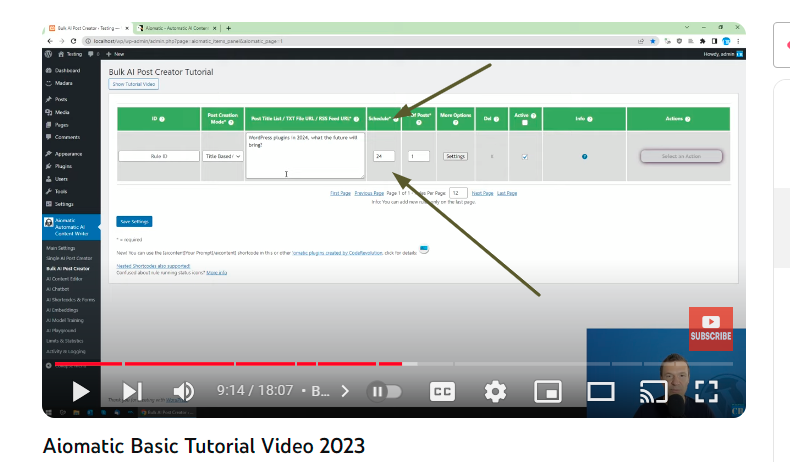Click the Rule ID input field
790x462 pixels.
(159, 156)
